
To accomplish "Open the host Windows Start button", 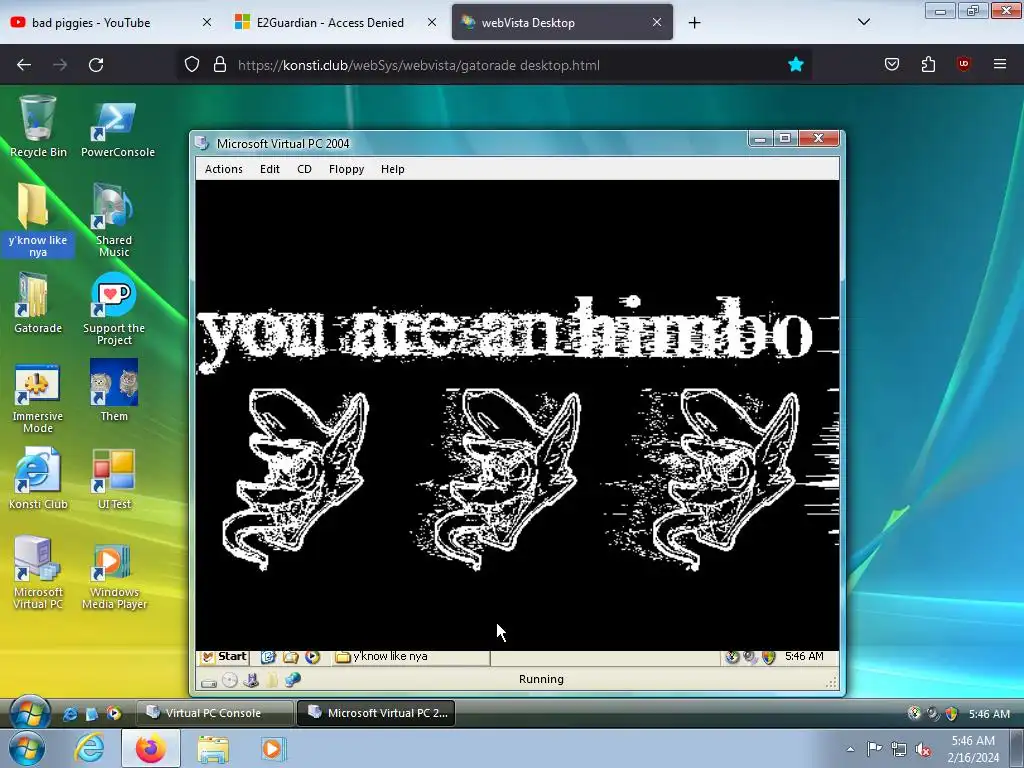I will (27, 749).
